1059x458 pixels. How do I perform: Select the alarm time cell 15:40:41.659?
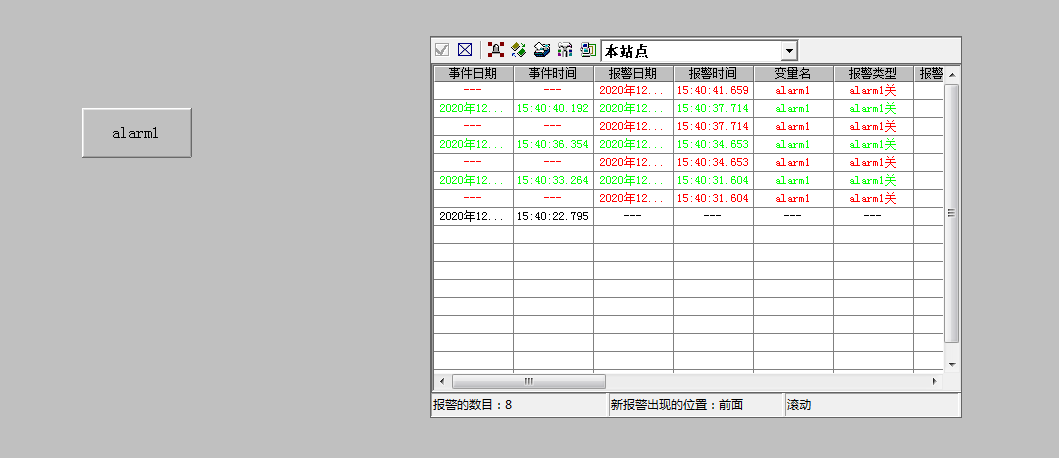(713, 91)
